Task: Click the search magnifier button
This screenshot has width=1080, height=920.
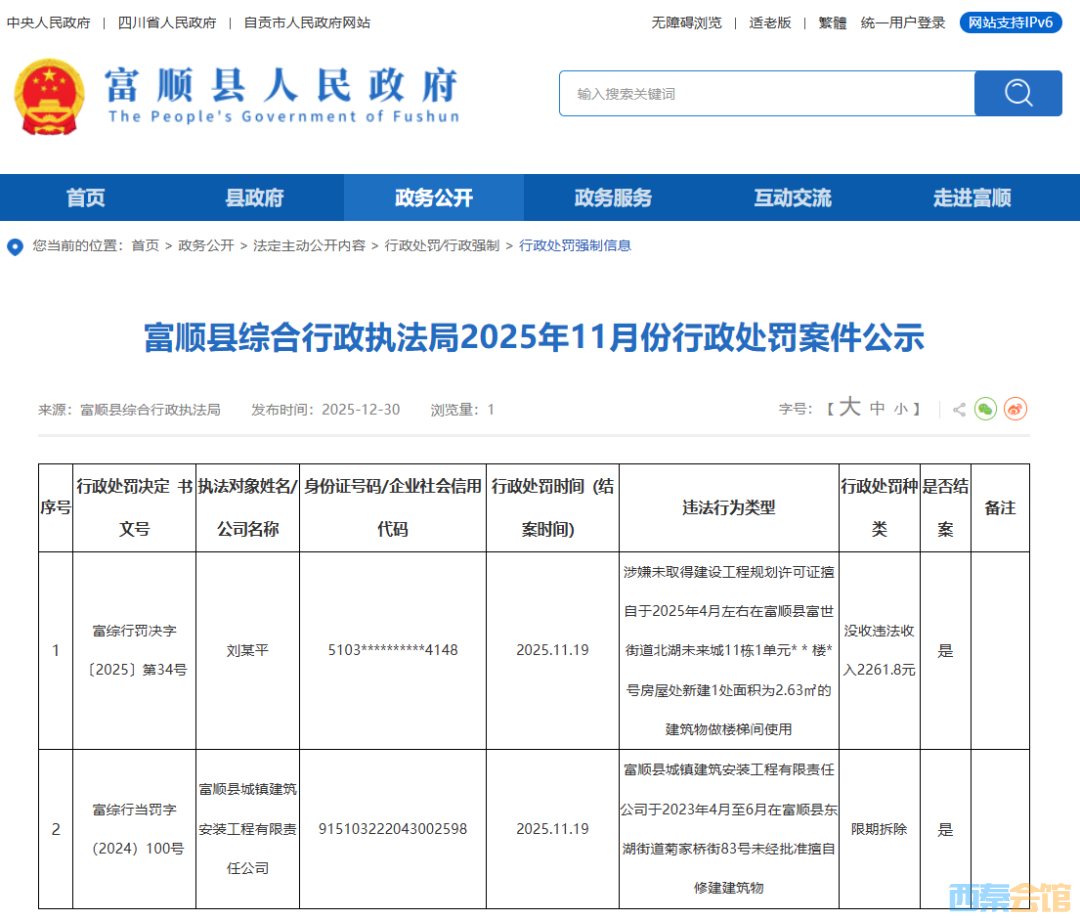Action: click(1018, 93)
